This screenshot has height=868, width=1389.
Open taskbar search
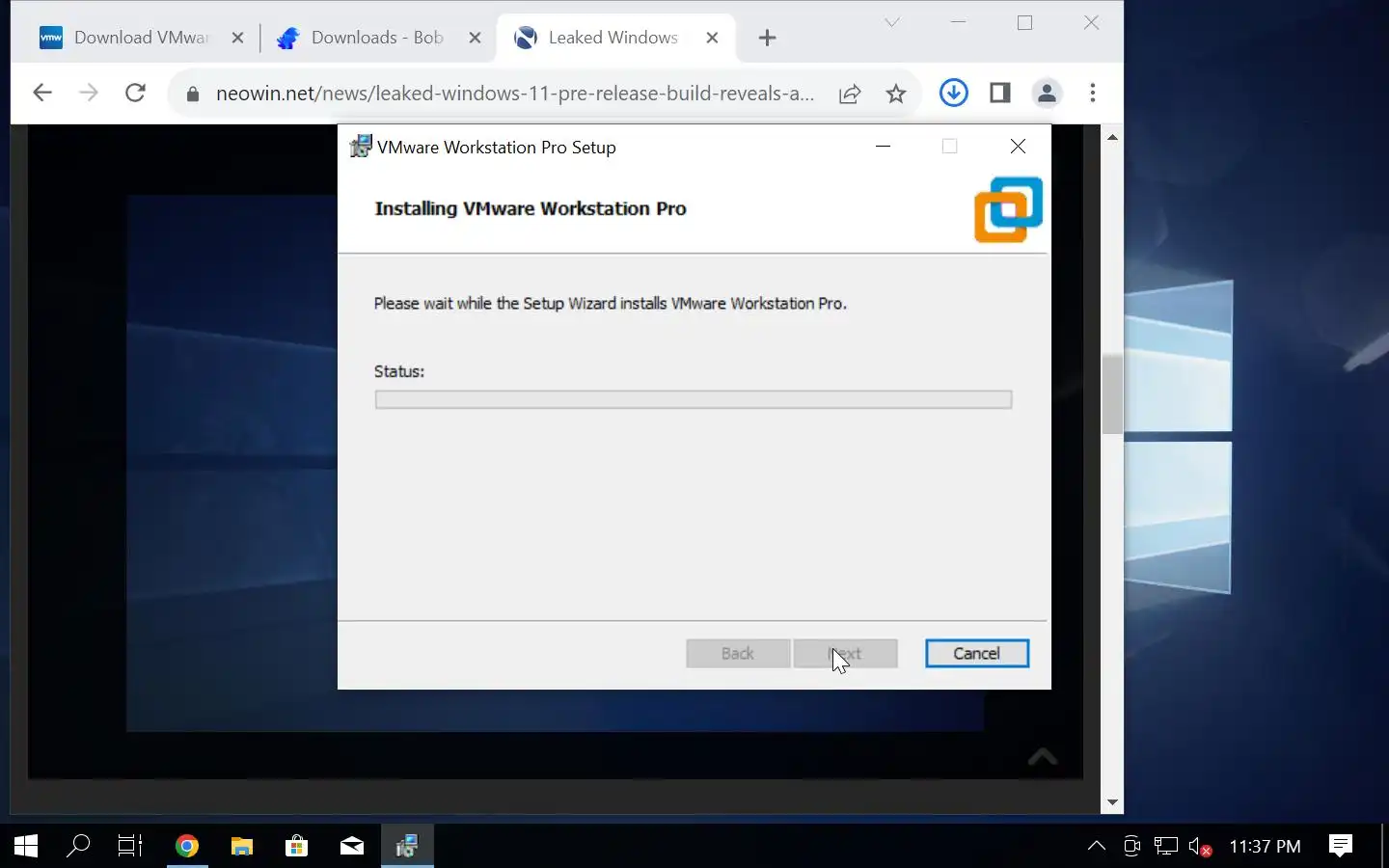[78, 846]
